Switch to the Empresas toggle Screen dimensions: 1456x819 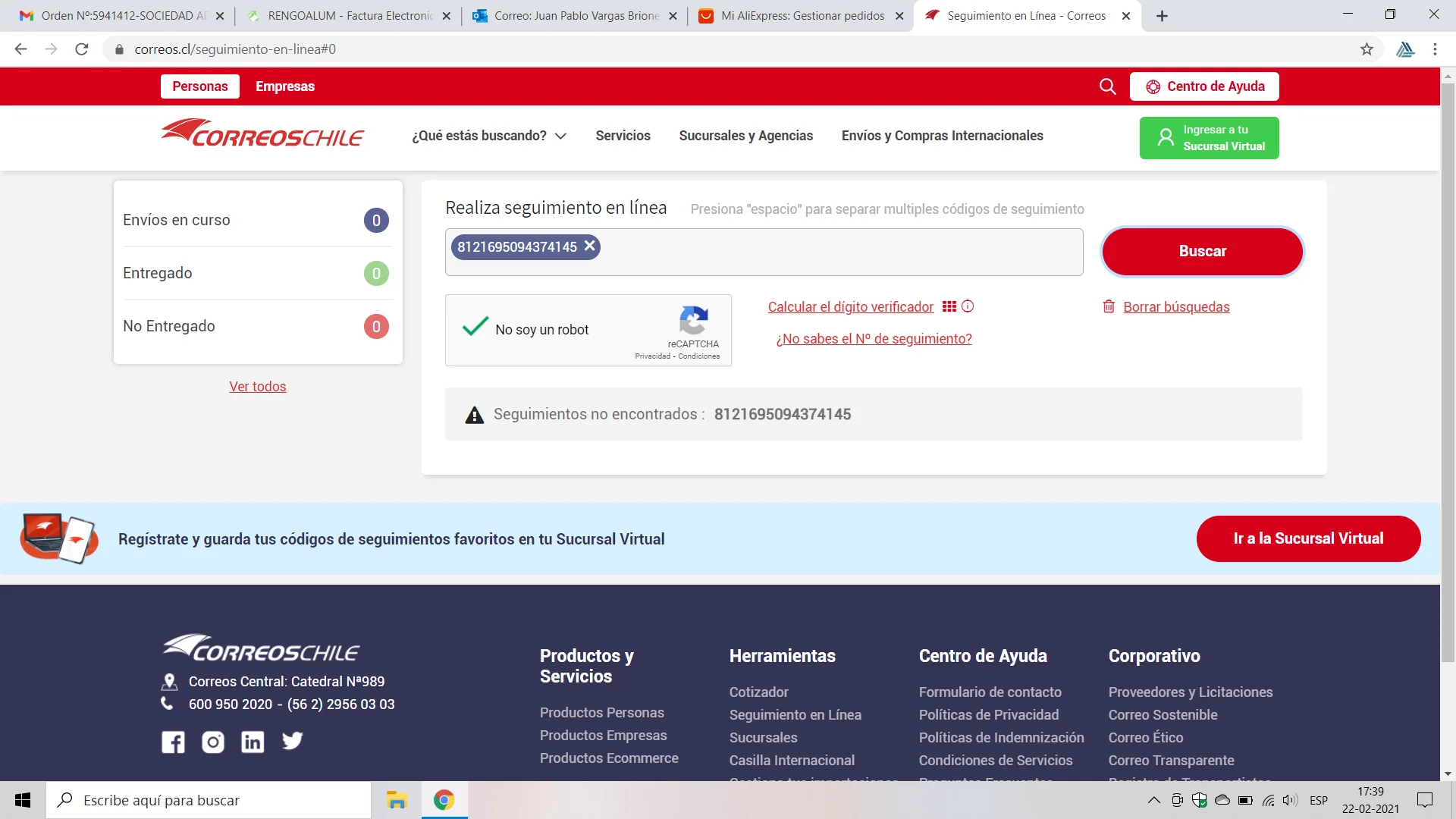click(284, 86)
